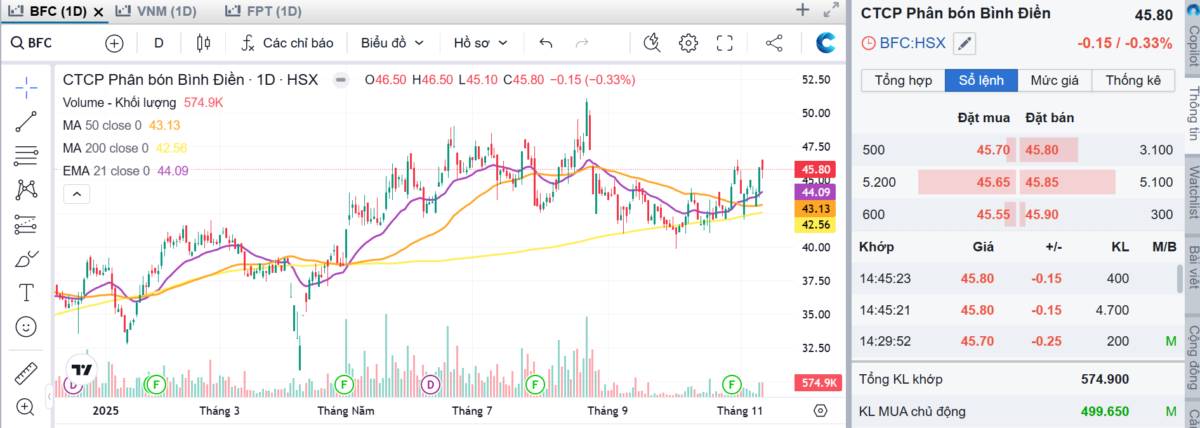The image size is (1200, 428).
Task: Toggle the symbol status pill beside HSX
Action: pyautogui.click(x=340, y=80)
